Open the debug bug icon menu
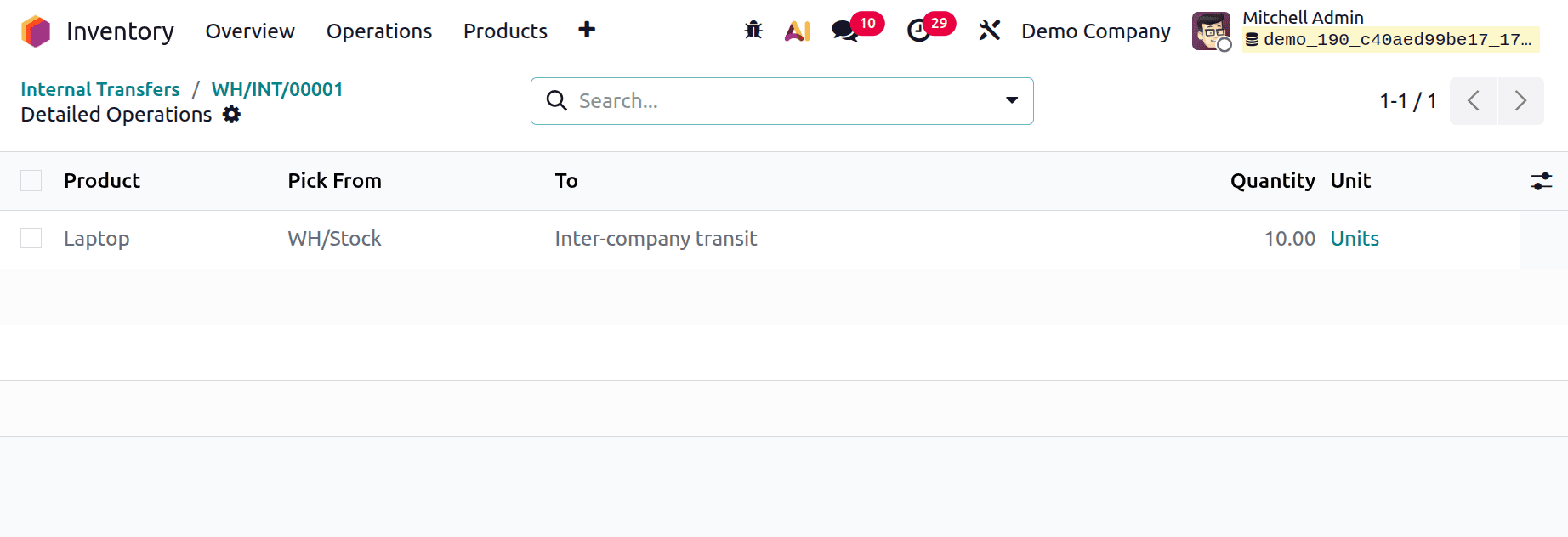Screen dimensions: 1568x537 click(753, 31)
